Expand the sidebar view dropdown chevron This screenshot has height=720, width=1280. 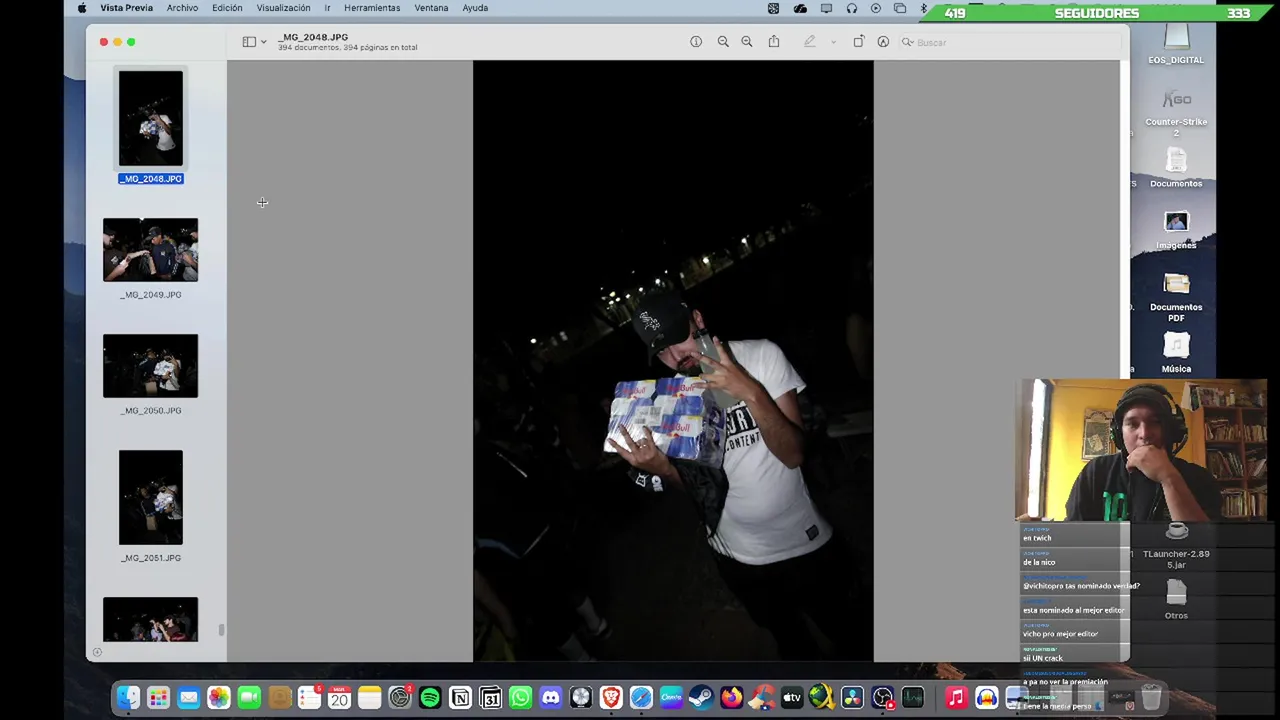[263, 42]
